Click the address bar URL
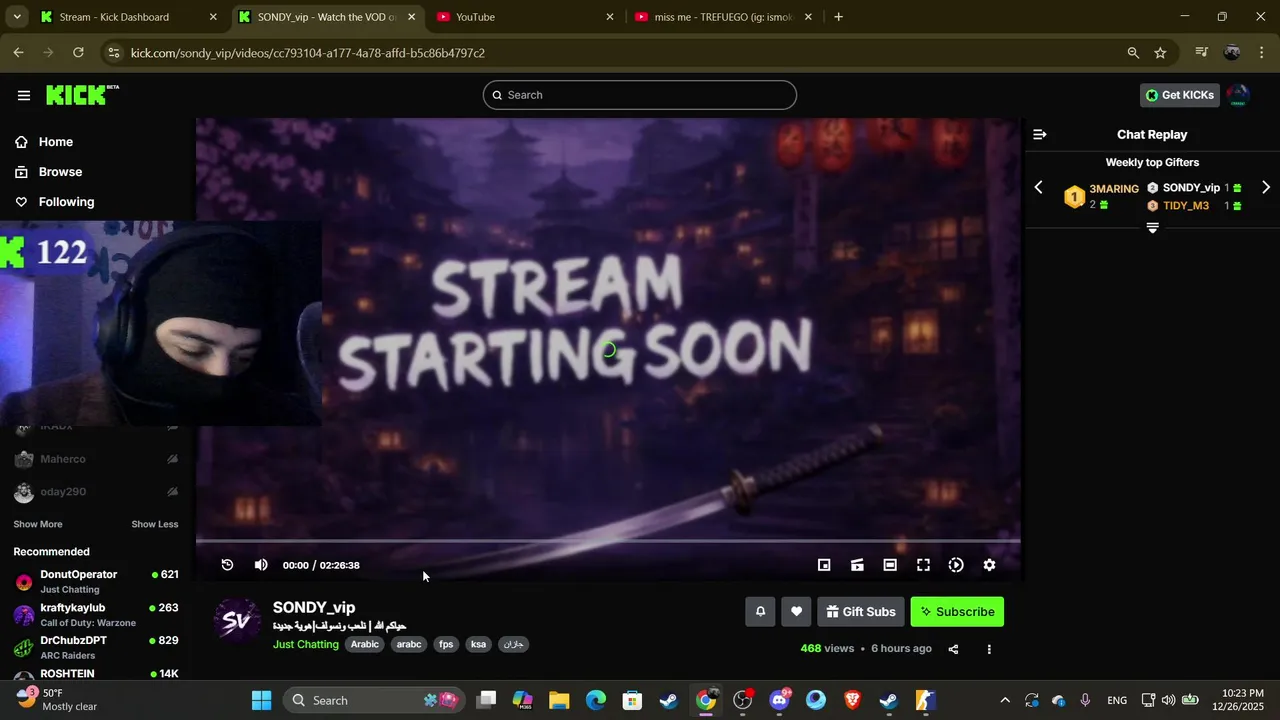 pyautogui.click(x=308, y=53)
